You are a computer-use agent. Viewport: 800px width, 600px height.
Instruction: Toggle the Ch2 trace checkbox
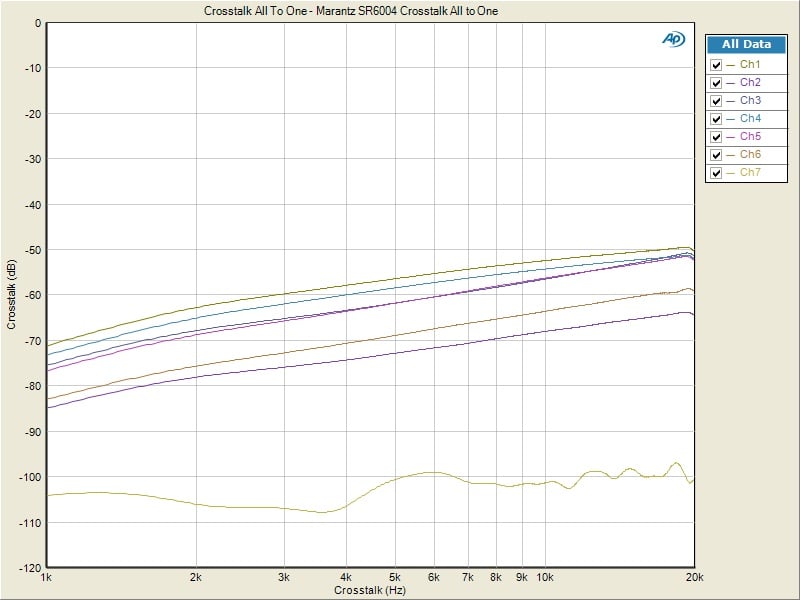pos(716,83)
